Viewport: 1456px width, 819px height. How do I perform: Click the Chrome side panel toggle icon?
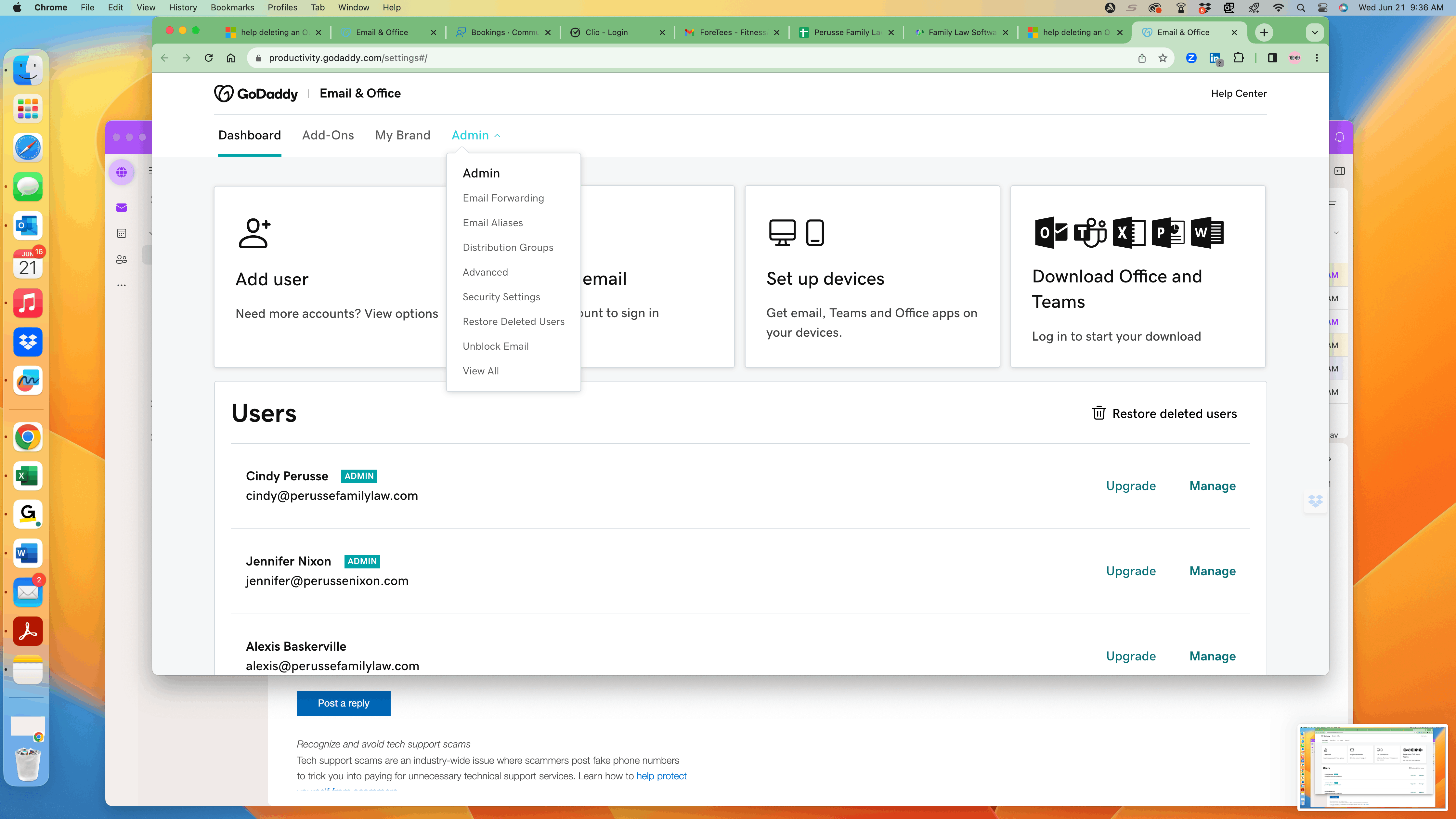point(1272,58)
